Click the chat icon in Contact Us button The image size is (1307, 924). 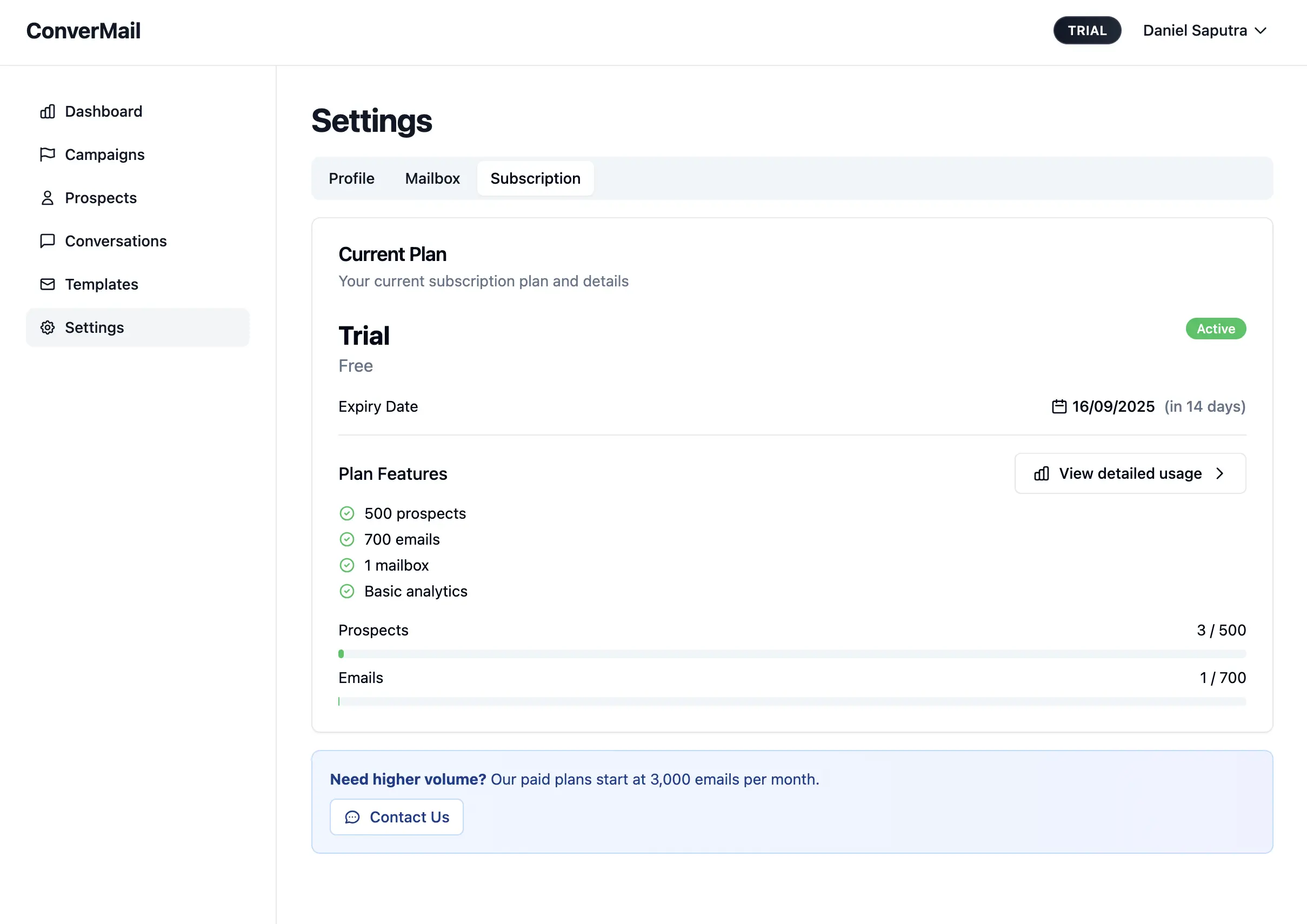pos(352,818)
